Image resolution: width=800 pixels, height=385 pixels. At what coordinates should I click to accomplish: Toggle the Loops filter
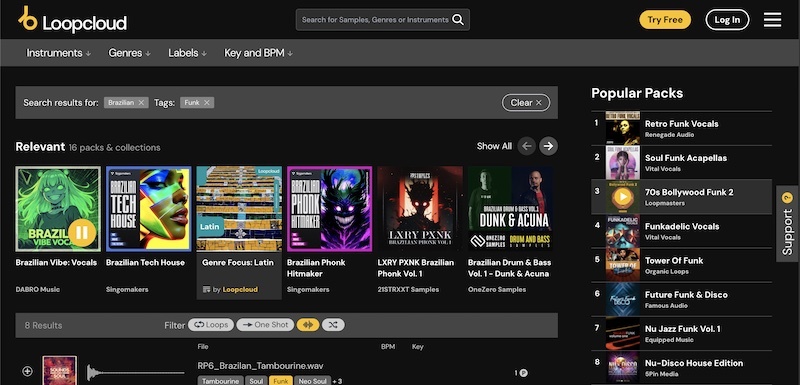pos(211,325)
